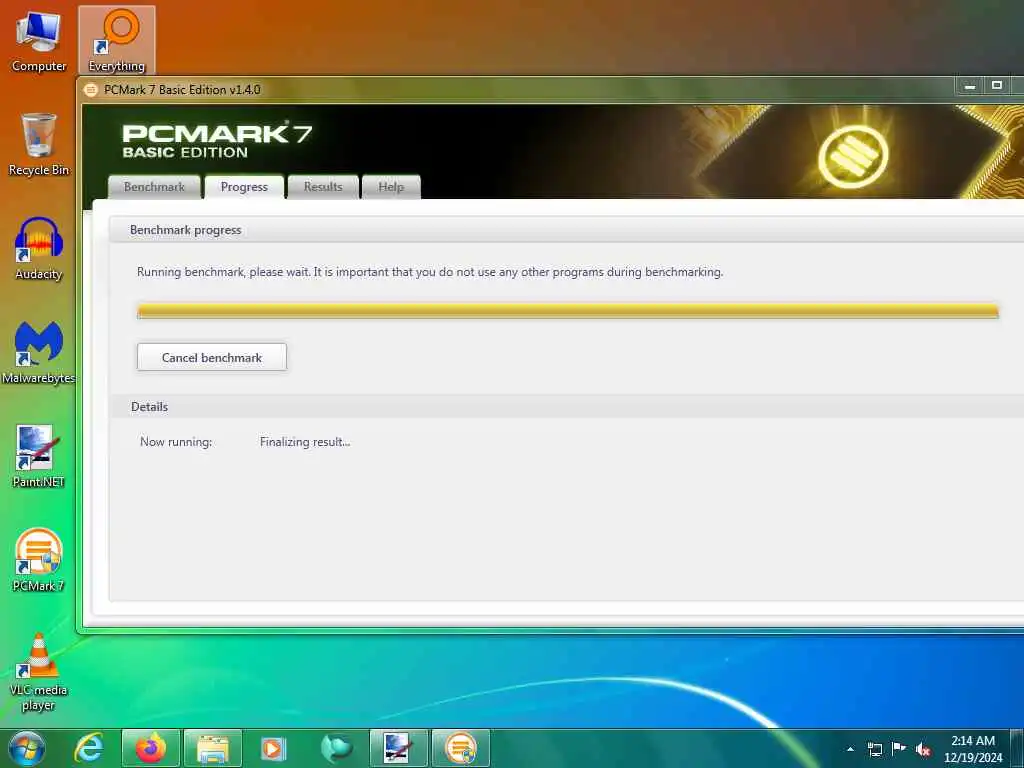This screenshot has width=1024, height=768.
Task: Click the Cancel benchmark button
Action: 212,357
